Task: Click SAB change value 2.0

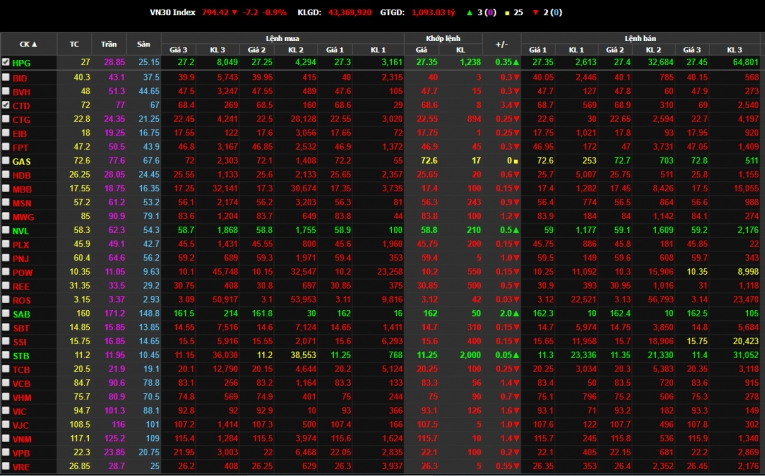Action: [505, 314]
